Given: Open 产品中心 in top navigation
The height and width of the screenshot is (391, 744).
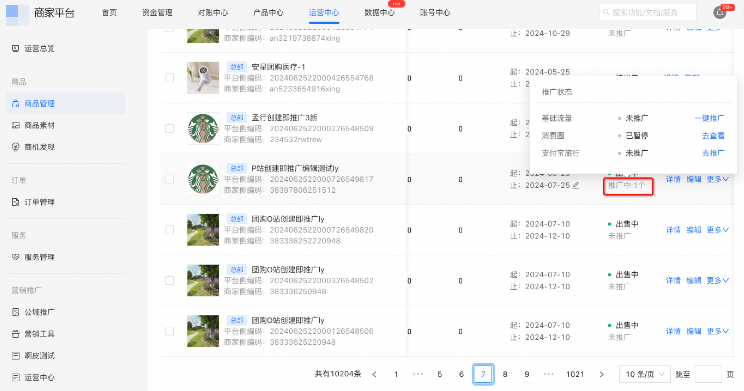Looking at the screenshot, I should coord(269,13).
